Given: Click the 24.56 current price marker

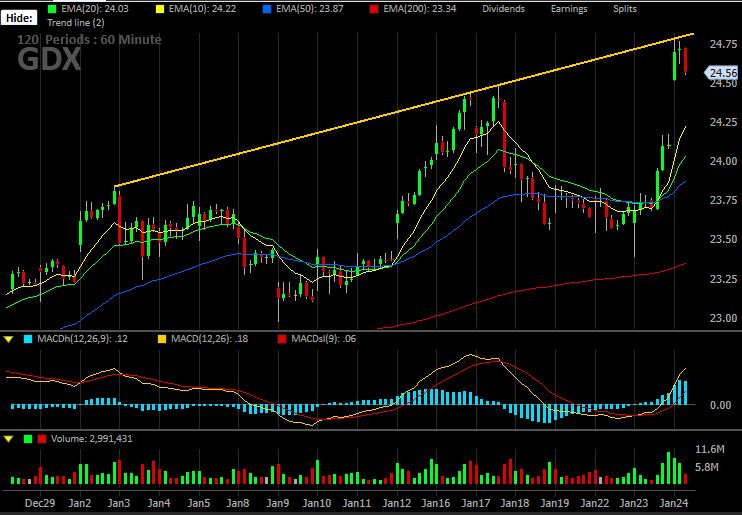Looking at the screenshot, I should point(721,73).
